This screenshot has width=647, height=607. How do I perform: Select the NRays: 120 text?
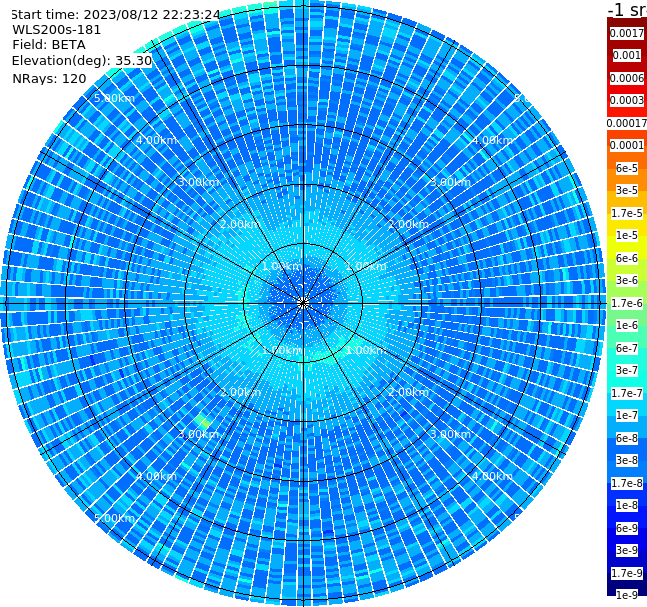pos(49,78)
